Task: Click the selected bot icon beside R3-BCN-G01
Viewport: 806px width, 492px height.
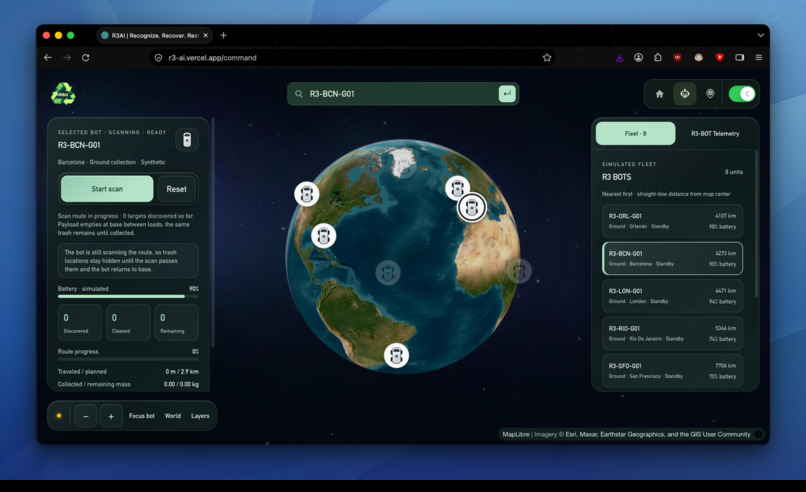Action: [x=187, y=139]
